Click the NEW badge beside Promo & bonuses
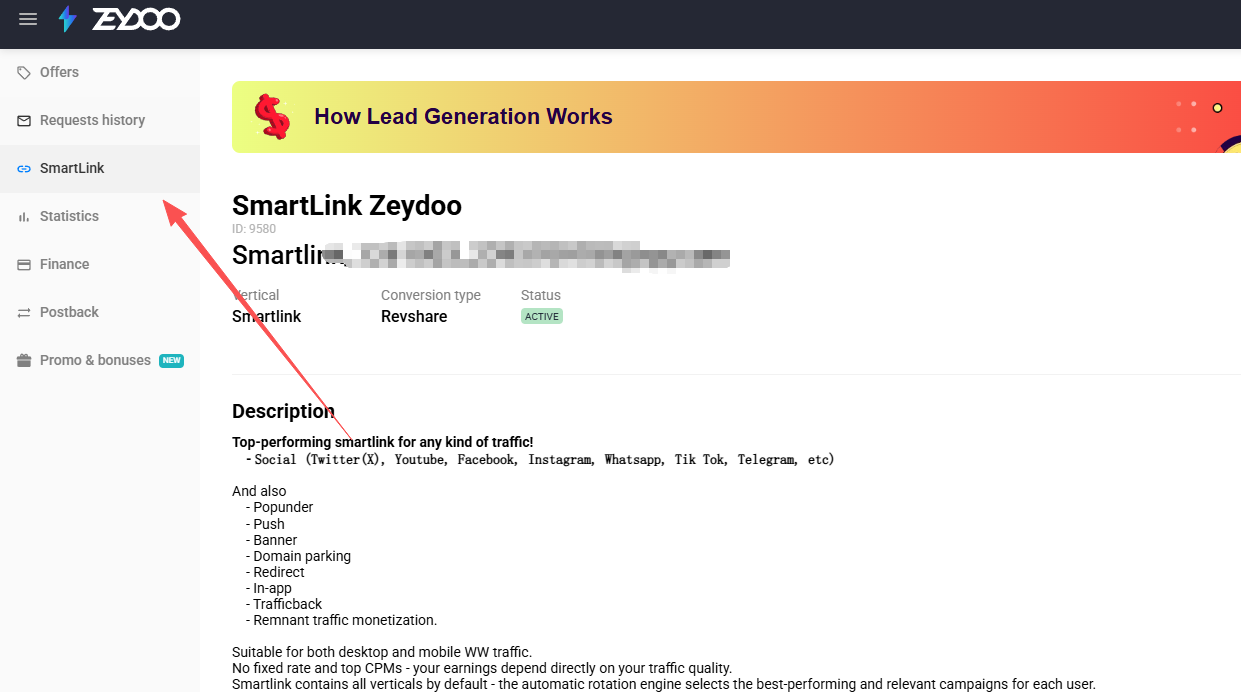 tap(172, 360)
